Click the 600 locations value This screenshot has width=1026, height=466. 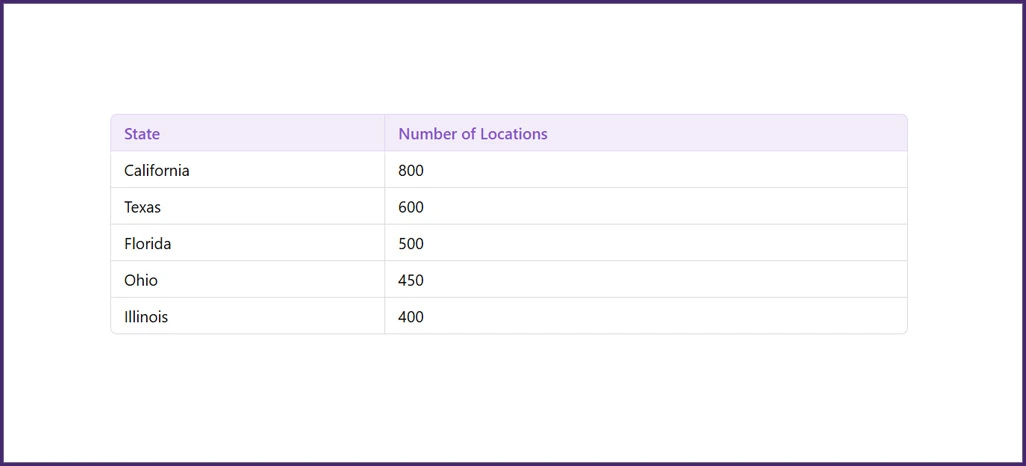pos(411,207)
